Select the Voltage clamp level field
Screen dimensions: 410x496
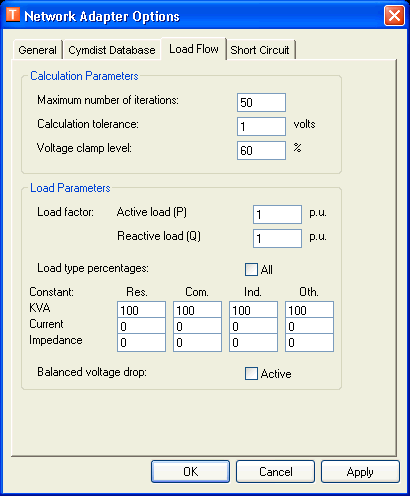261,150
